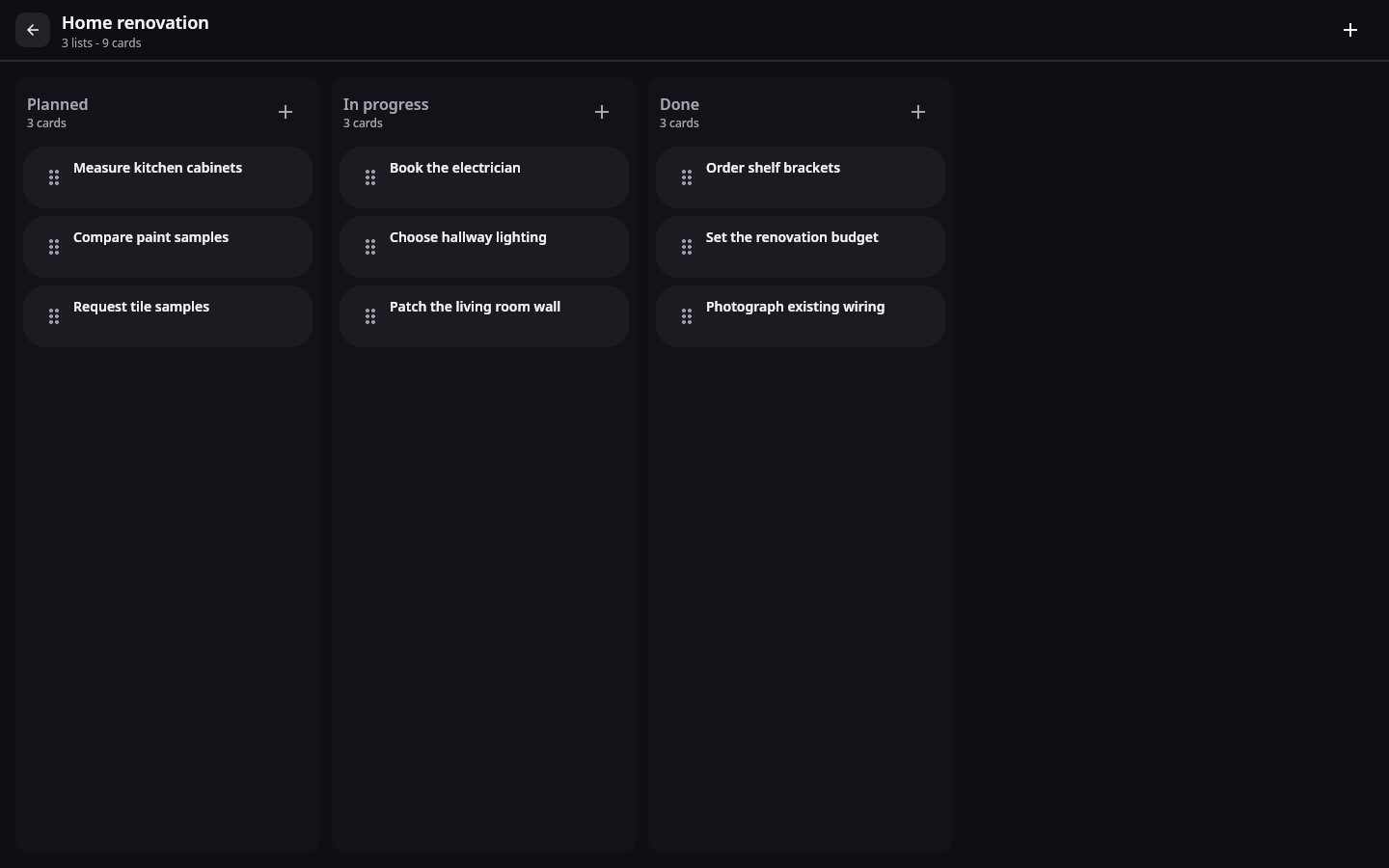
Task: Add a new list with top-right plus
Action: (1350, 30)
